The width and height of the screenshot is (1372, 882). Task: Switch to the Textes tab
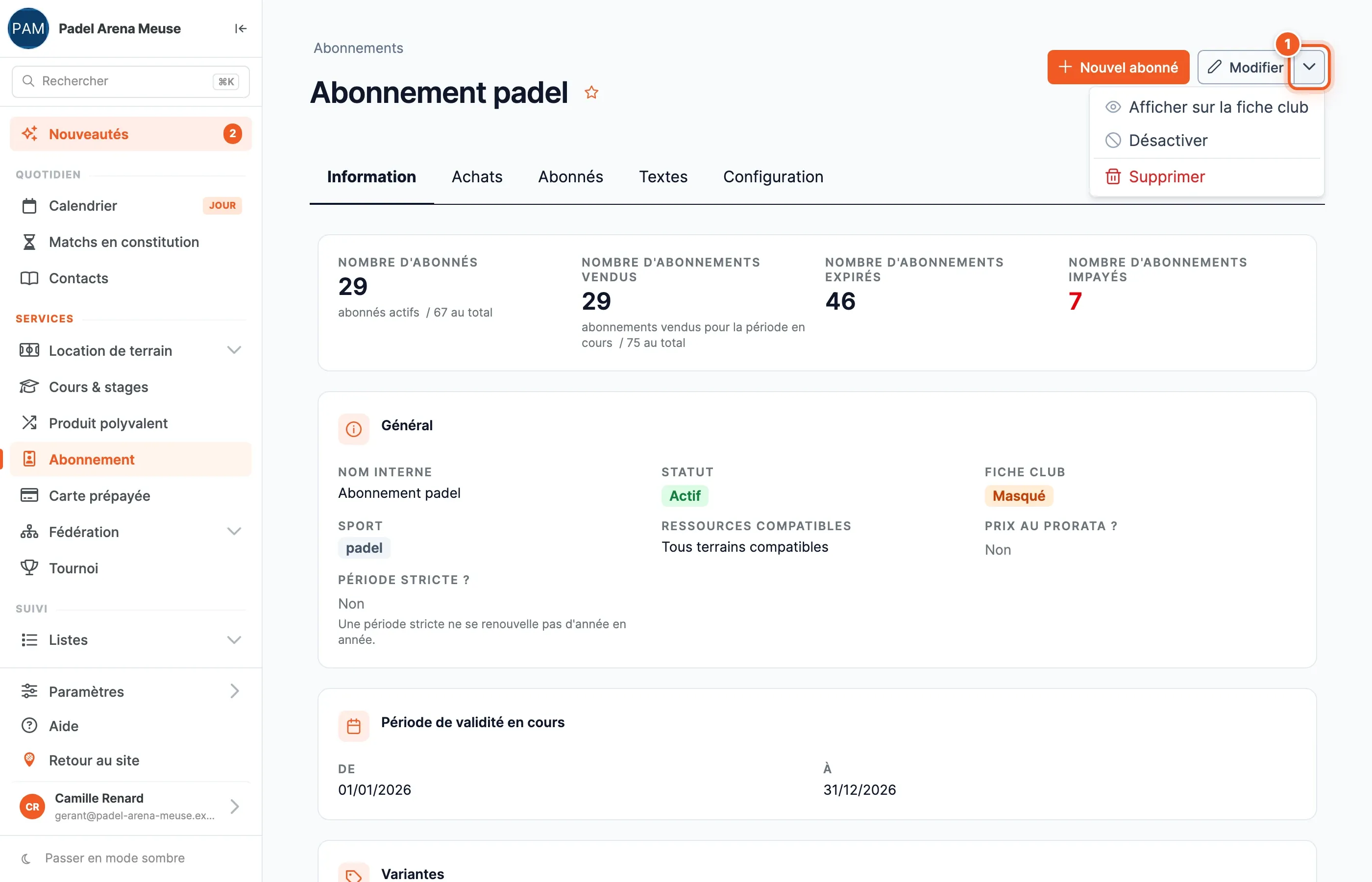663,176
